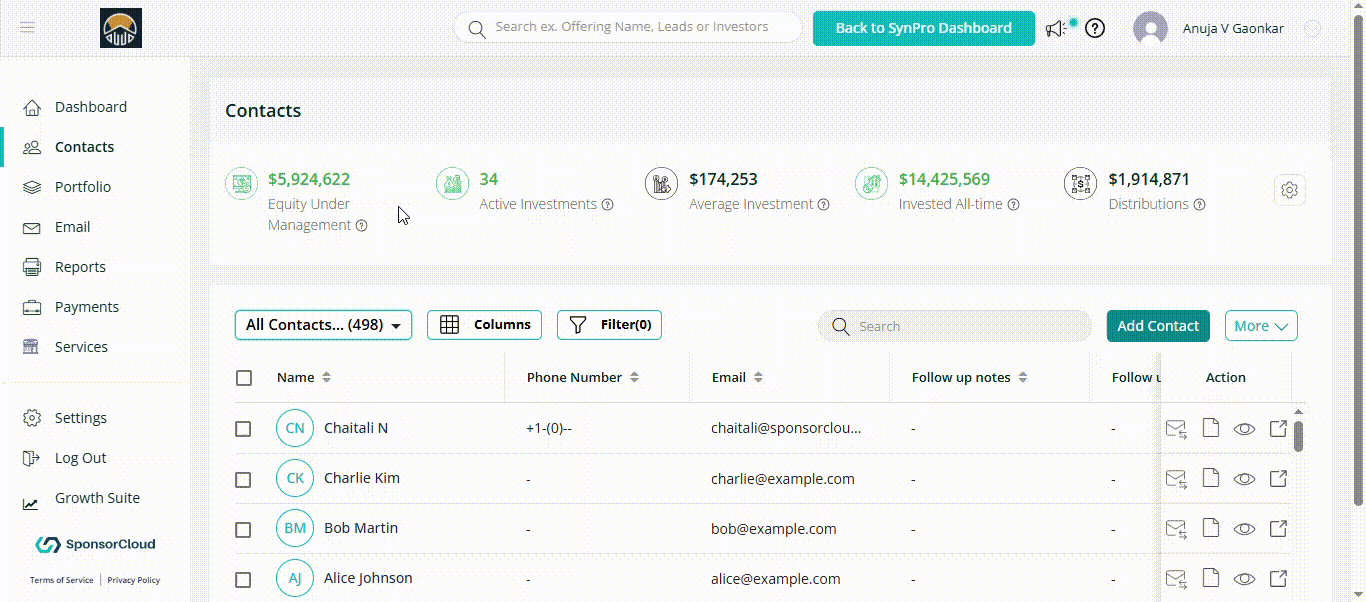Expand the All Contacts dropdown
The height and width of the screenshot is (602, 1366).
tap(323, 325)
